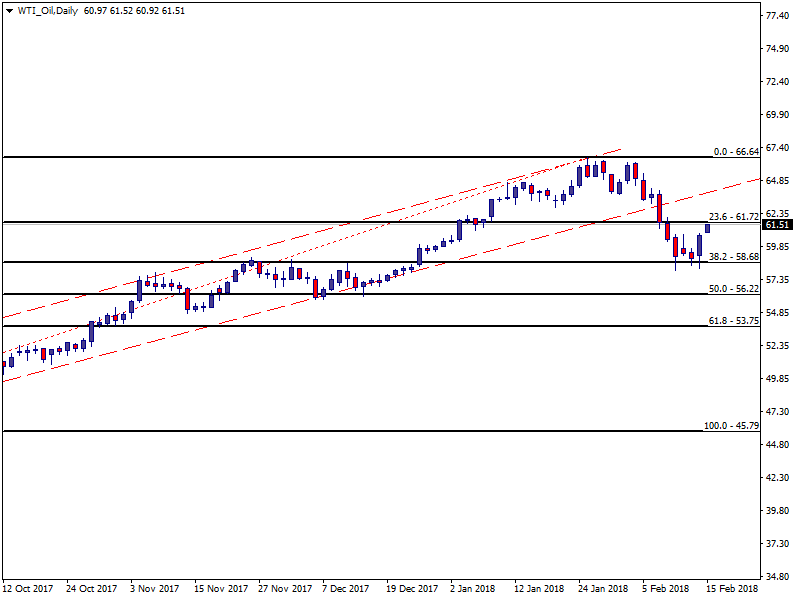Click the 5 Feb 2018 date label
The image size is (800, 600).
click(x=666, y=589)
